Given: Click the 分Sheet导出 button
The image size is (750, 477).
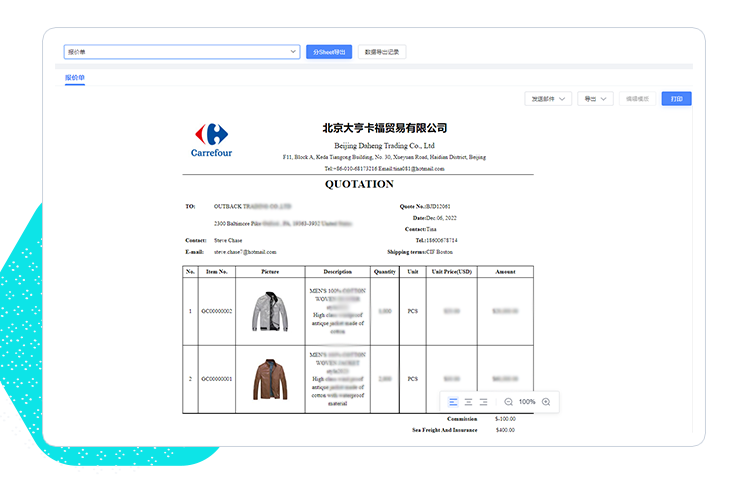Looking at the screenshot, I should point(328,51).
